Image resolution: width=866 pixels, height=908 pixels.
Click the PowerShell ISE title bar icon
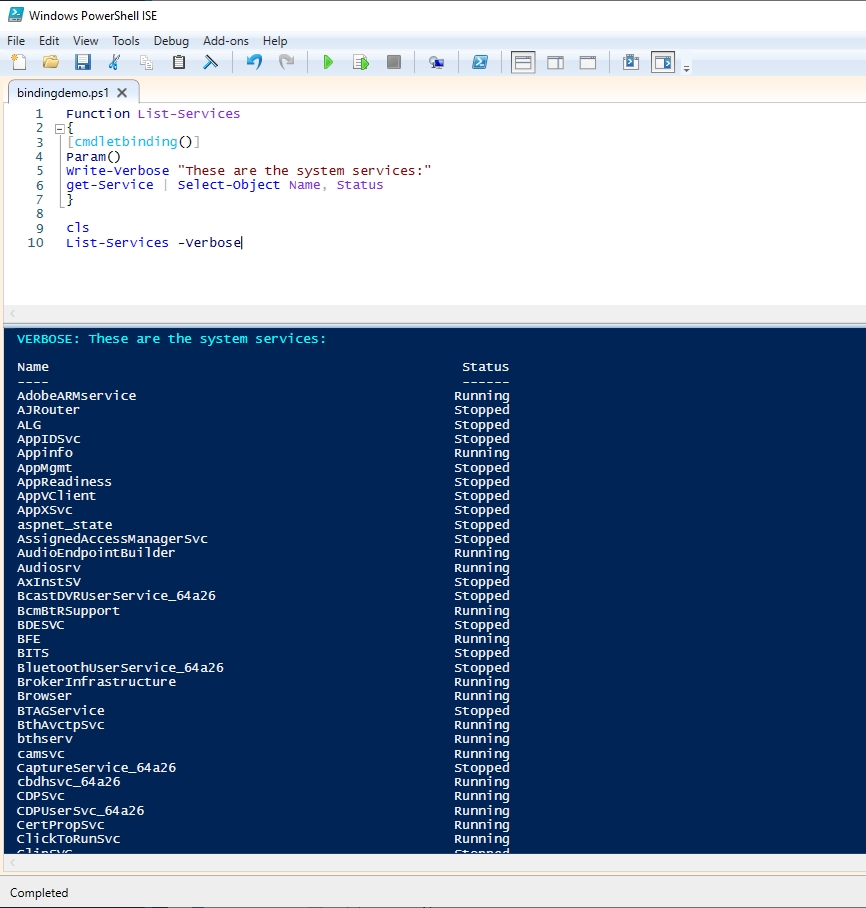coord(16,14)
